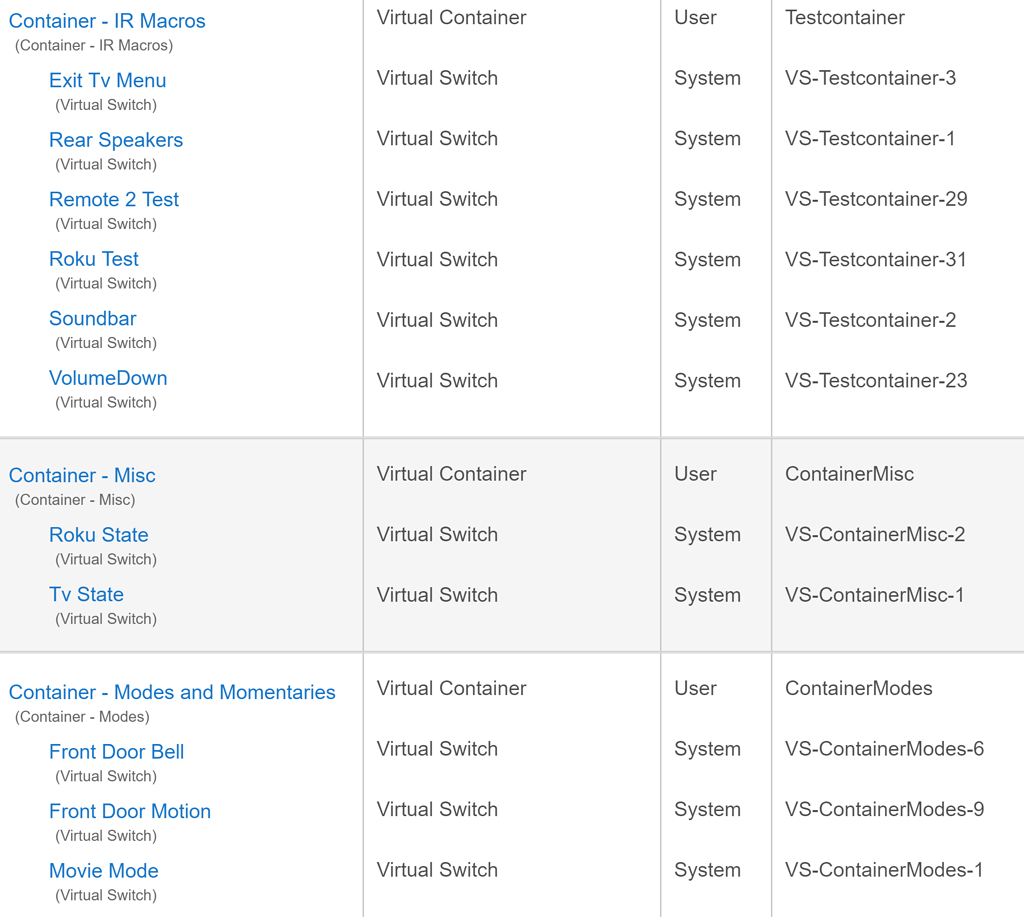Select the VS-Testcontainer-29 network ID cell

(876, 199)
